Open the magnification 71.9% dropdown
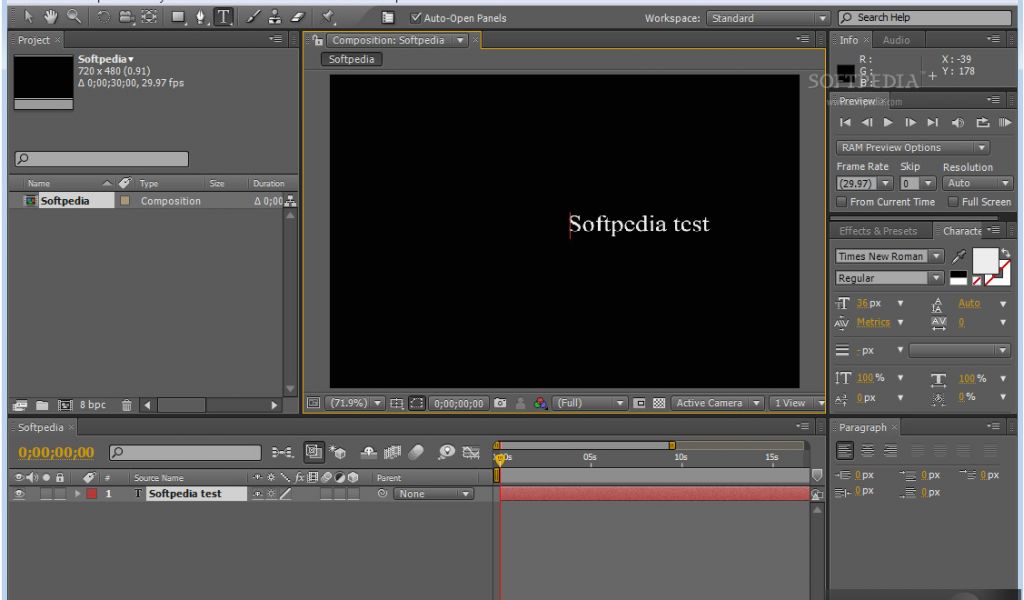This screenshot has height=600, width=1024. coord(355,403)
